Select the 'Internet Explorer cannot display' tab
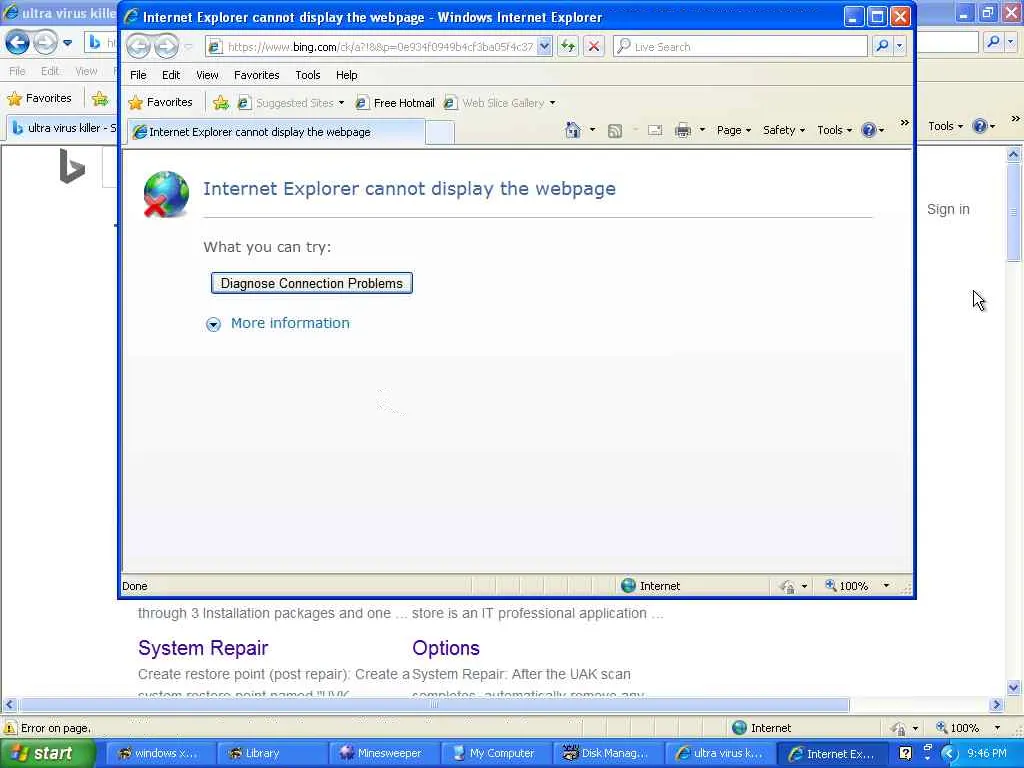 coord(274,132)
